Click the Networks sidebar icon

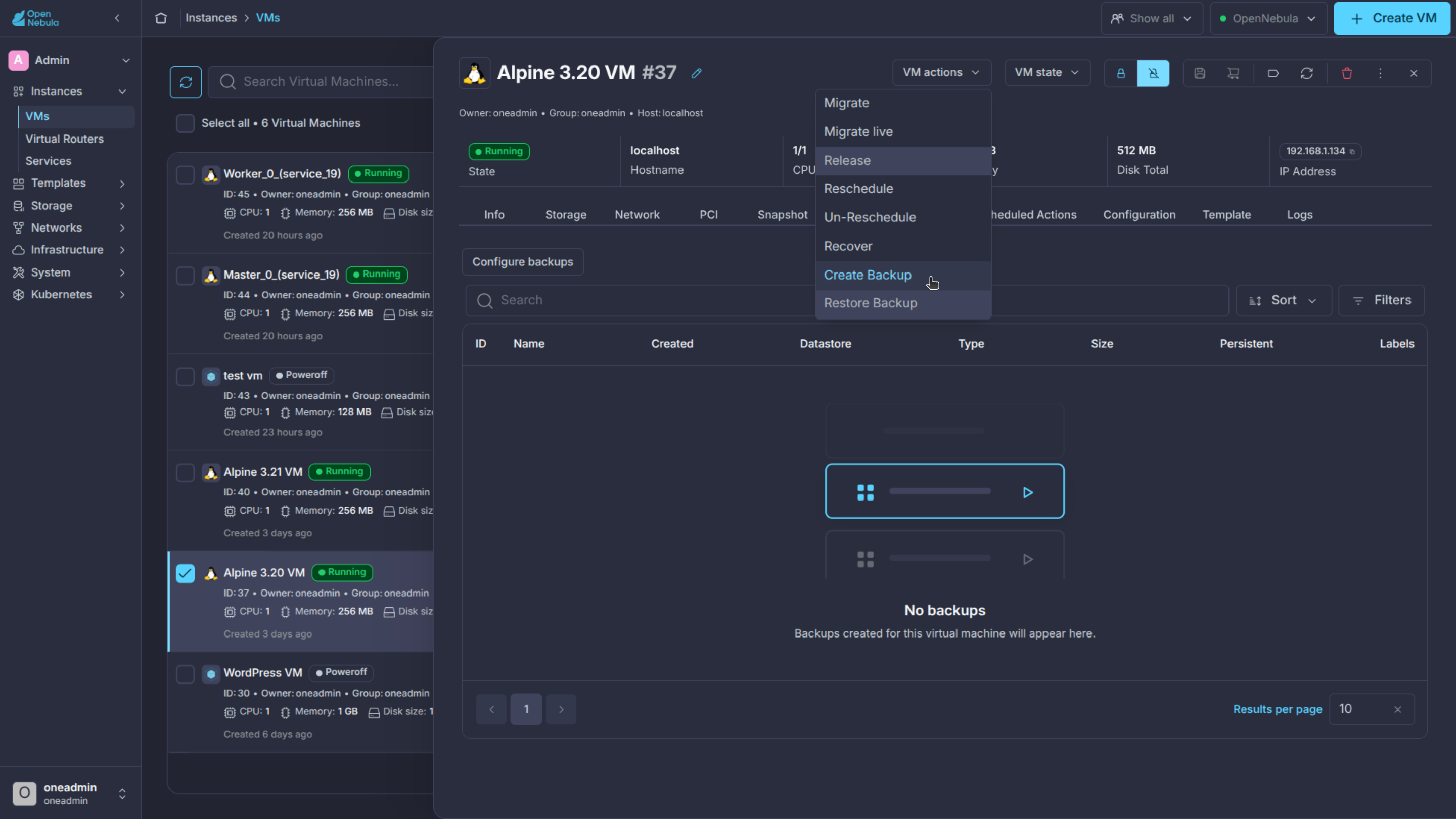[18, 228]
